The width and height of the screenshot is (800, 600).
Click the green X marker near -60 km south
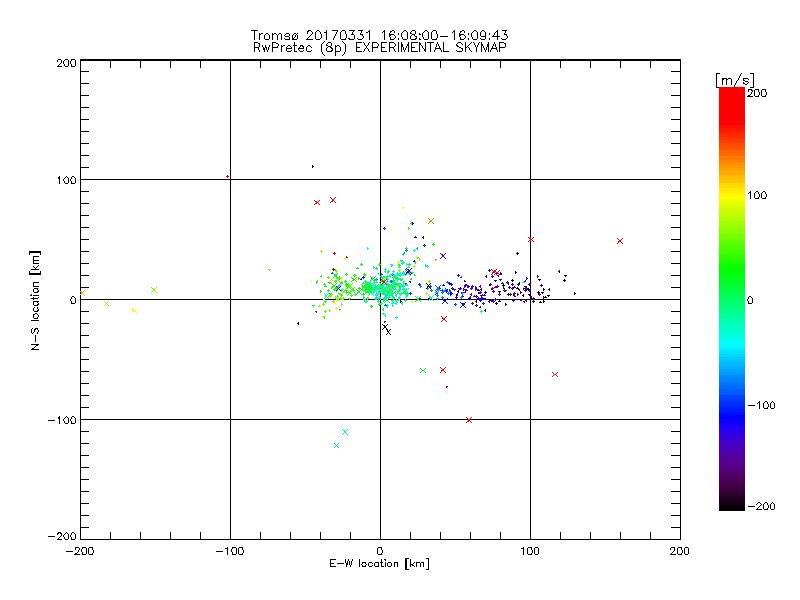pos(423,370)
